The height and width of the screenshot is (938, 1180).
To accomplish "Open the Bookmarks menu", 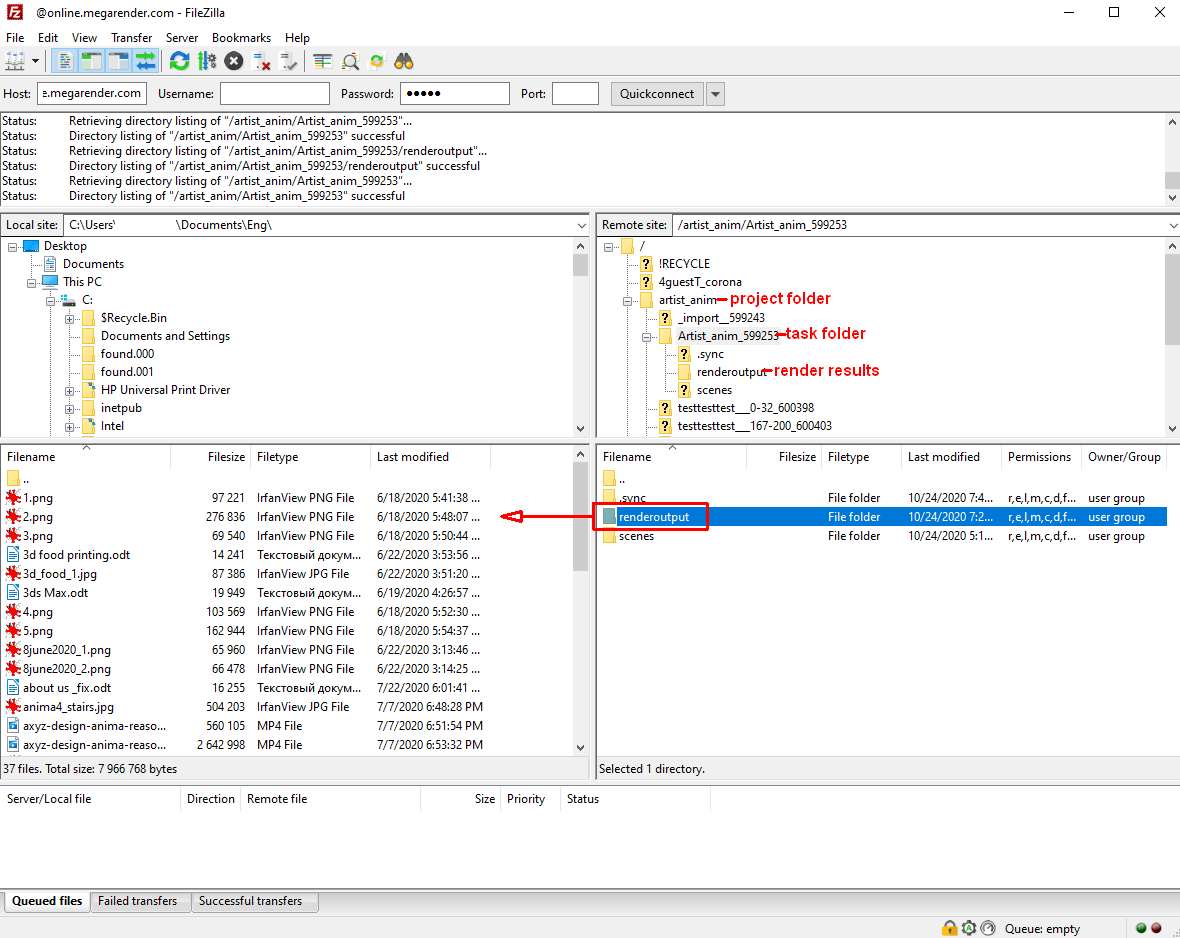I will click(242, 38).
